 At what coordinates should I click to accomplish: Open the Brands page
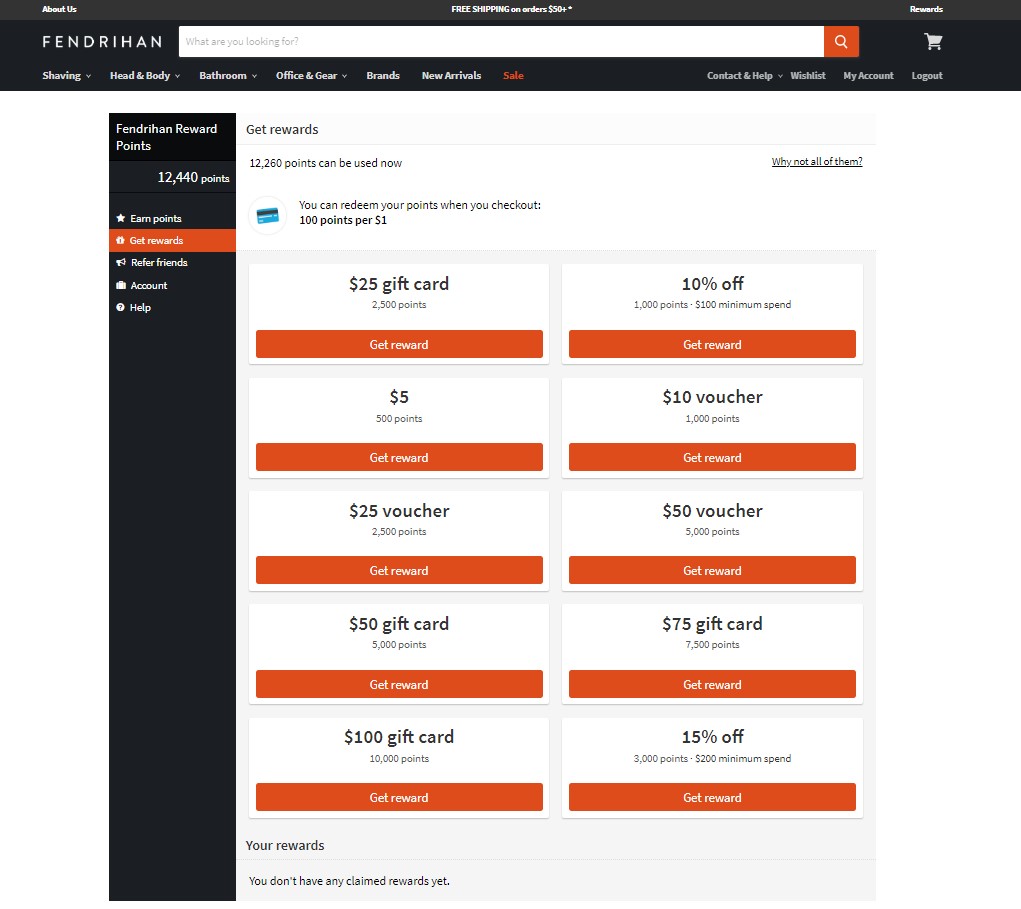pos(383,76)
